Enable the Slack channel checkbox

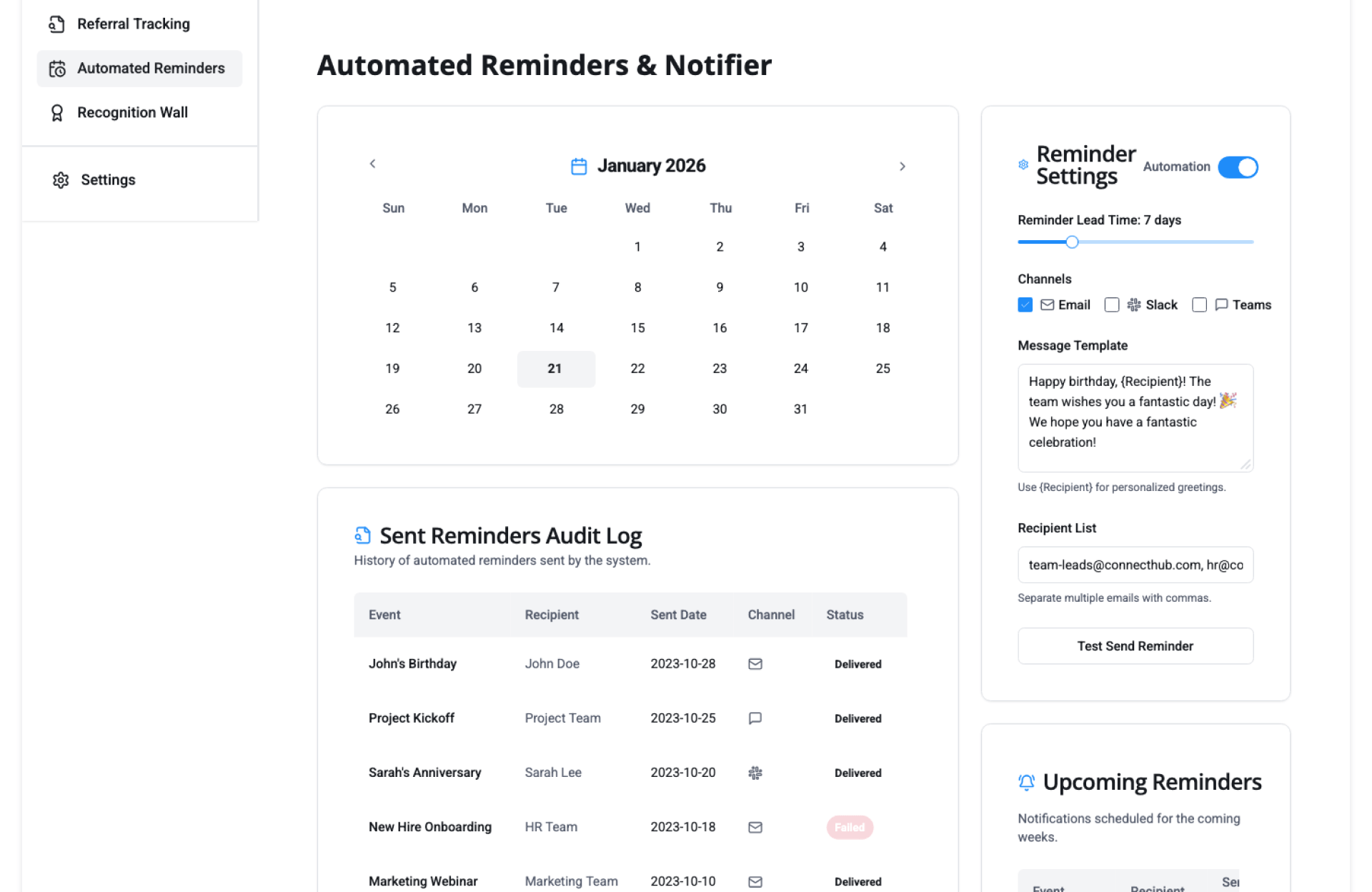point(1111,305)
